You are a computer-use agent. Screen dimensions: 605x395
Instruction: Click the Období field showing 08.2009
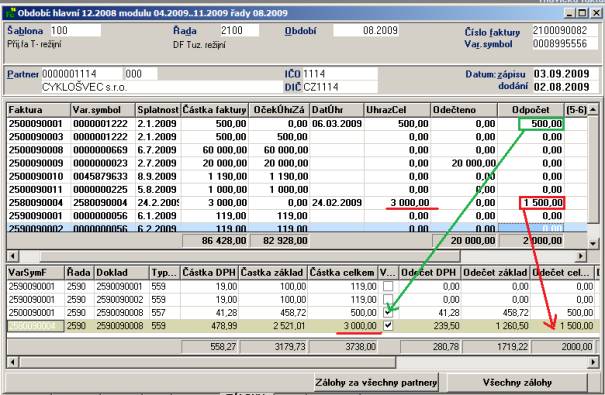[x=366, y=30]
